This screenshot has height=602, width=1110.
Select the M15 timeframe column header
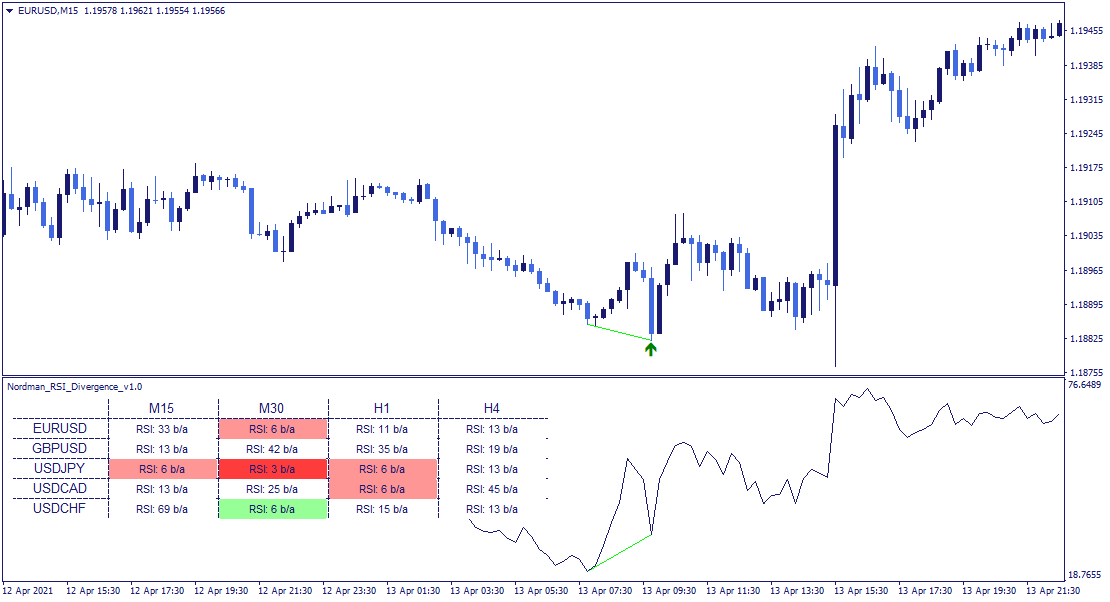tap(161, 409)
